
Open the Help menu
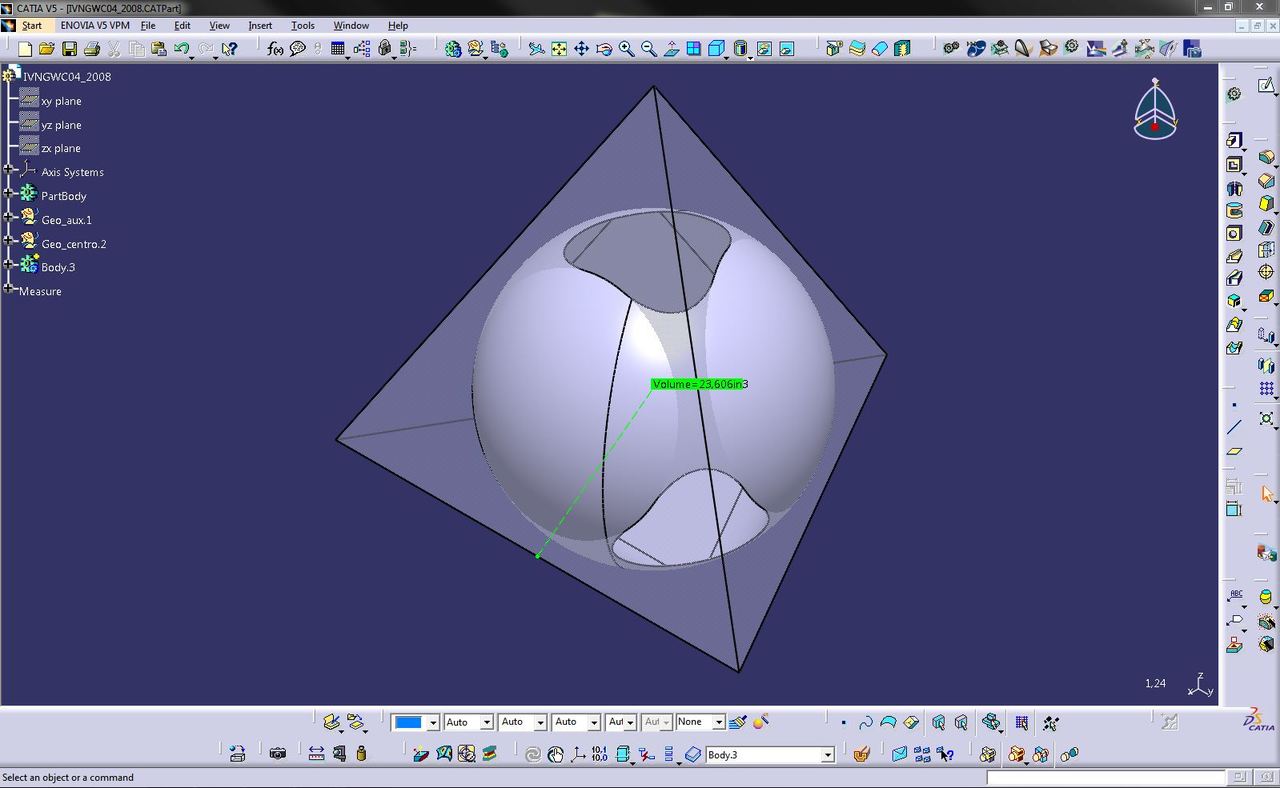coord(398,25)
